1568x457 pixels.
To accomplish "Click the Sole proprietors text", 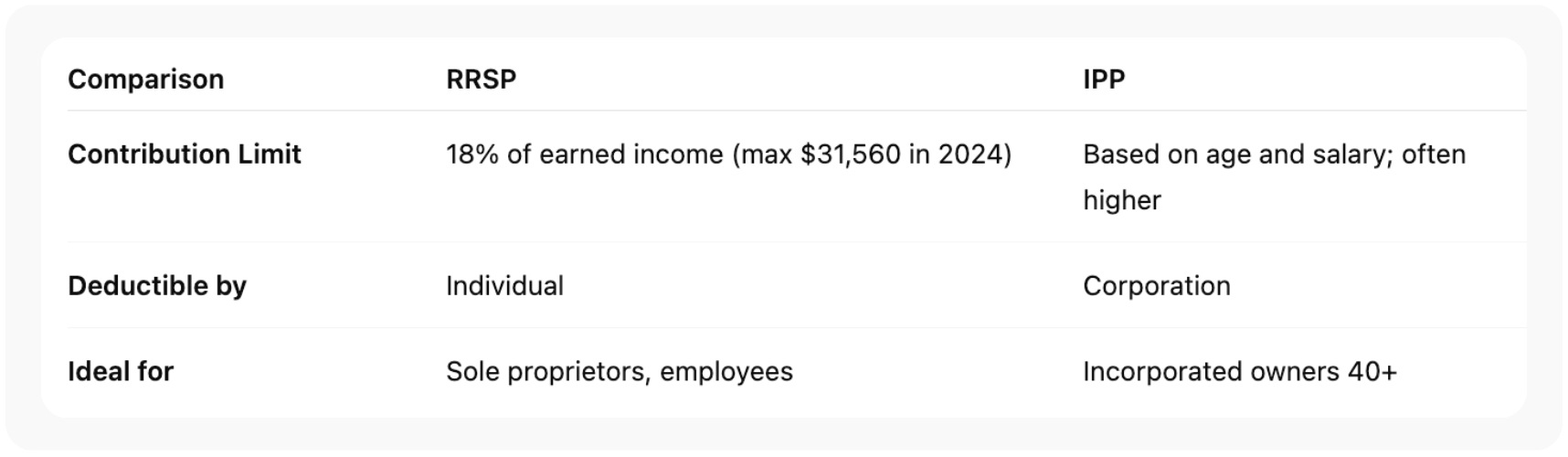I will [546, 372].
